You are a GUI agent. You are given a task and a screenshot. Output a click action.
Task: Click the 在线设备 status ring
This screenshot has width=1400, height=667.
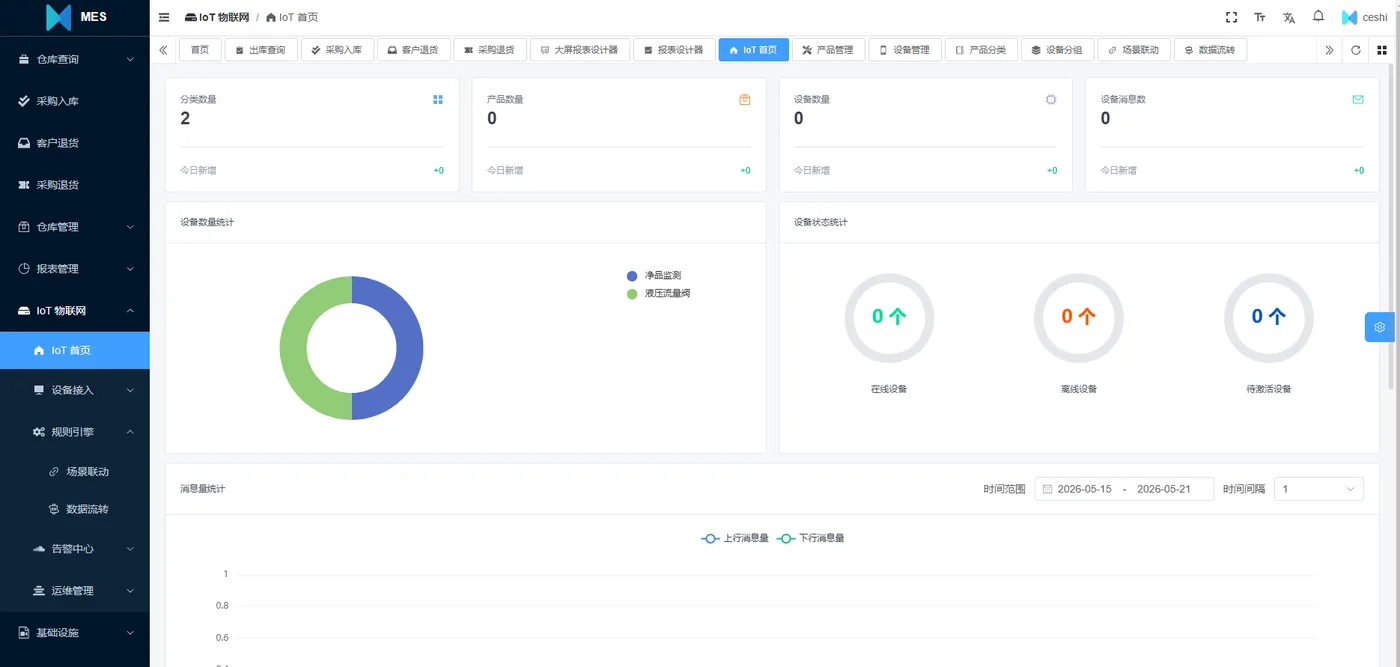(x=889, y=317)
